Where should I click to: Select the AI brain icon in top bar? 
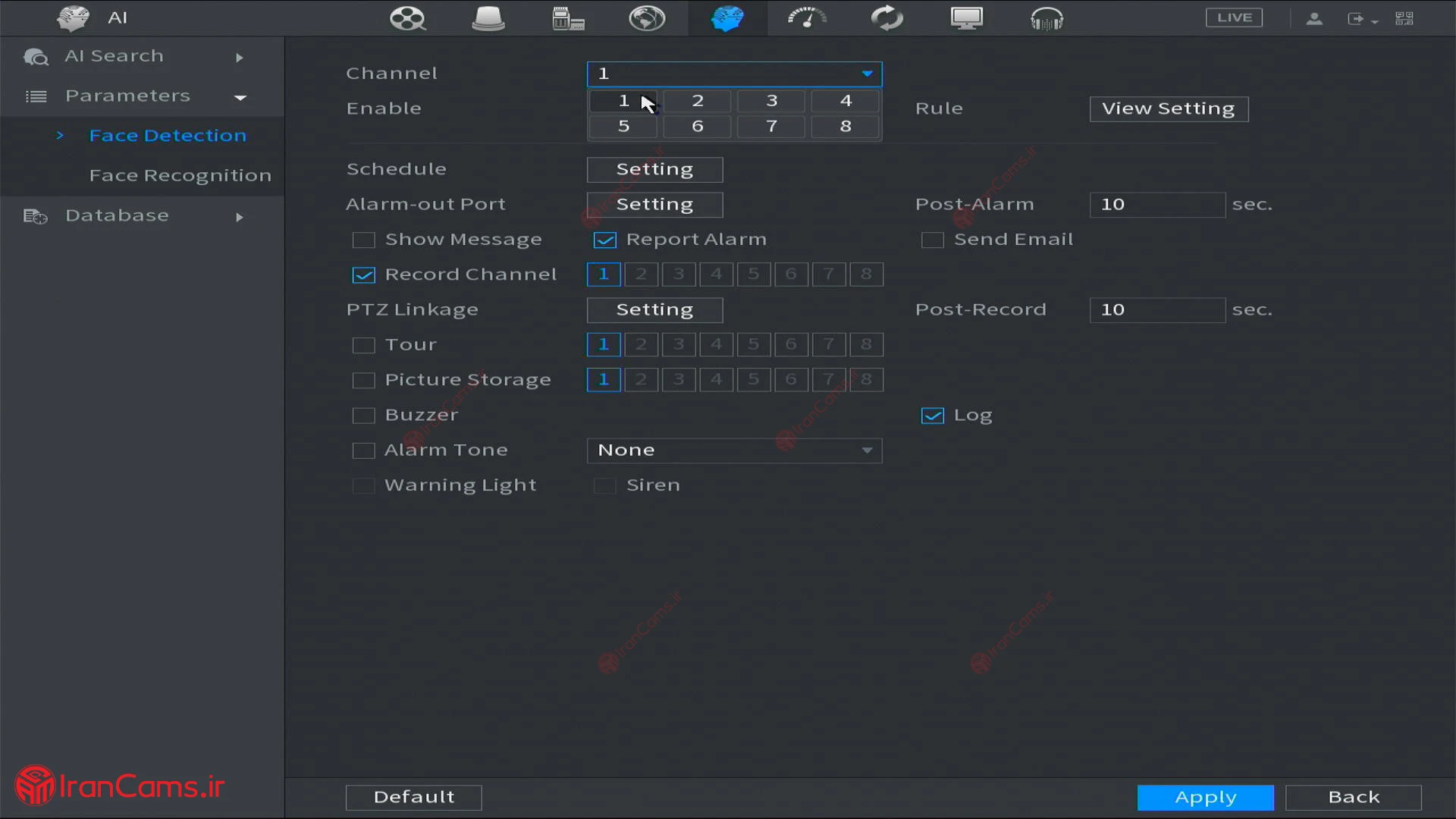pos(727,18)
